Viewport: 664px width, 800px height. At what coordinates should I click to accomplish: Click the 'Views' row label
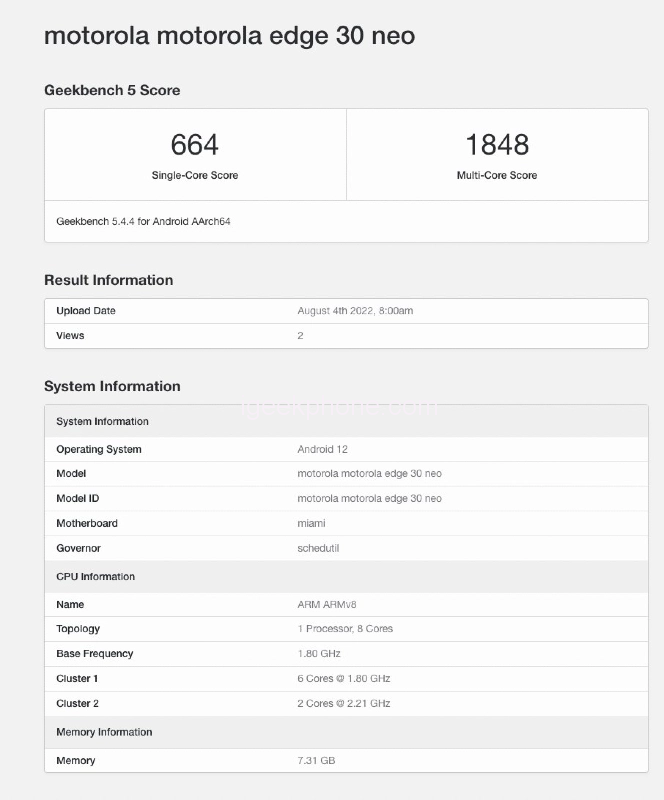70,336
